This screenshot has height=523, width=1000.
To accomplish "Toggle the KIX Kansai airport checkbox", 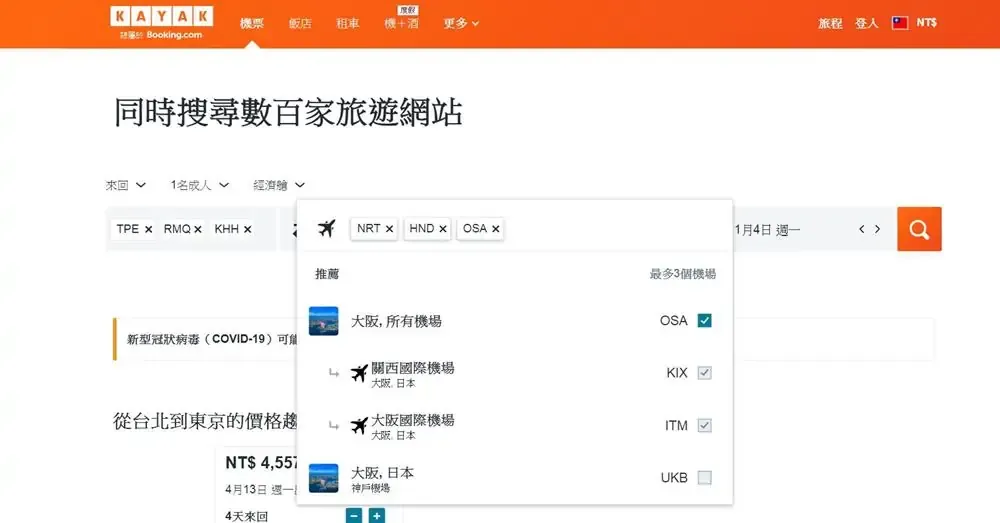I will coord(704,373).
